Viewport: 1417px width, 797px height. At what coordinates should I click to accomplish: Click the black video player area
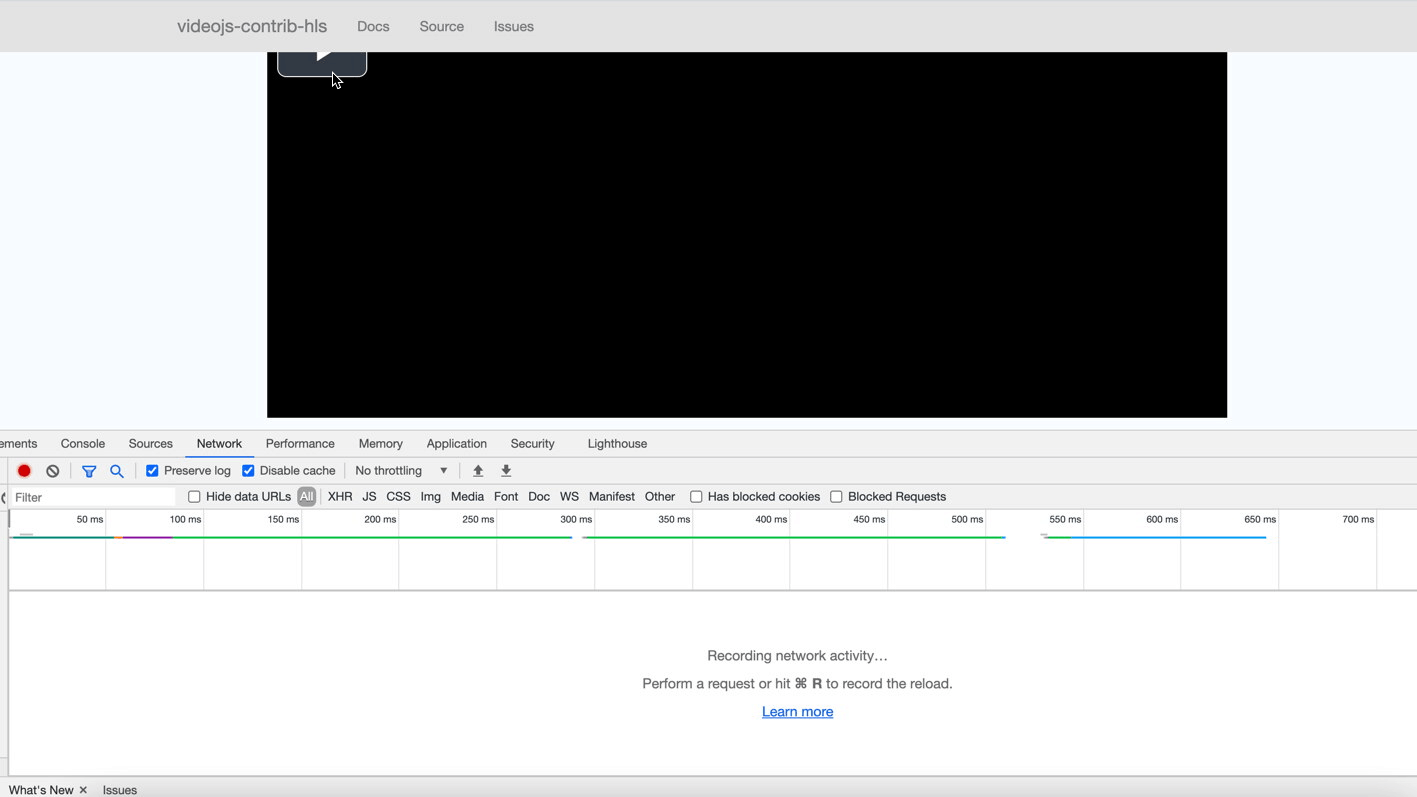tap(747, 235)
